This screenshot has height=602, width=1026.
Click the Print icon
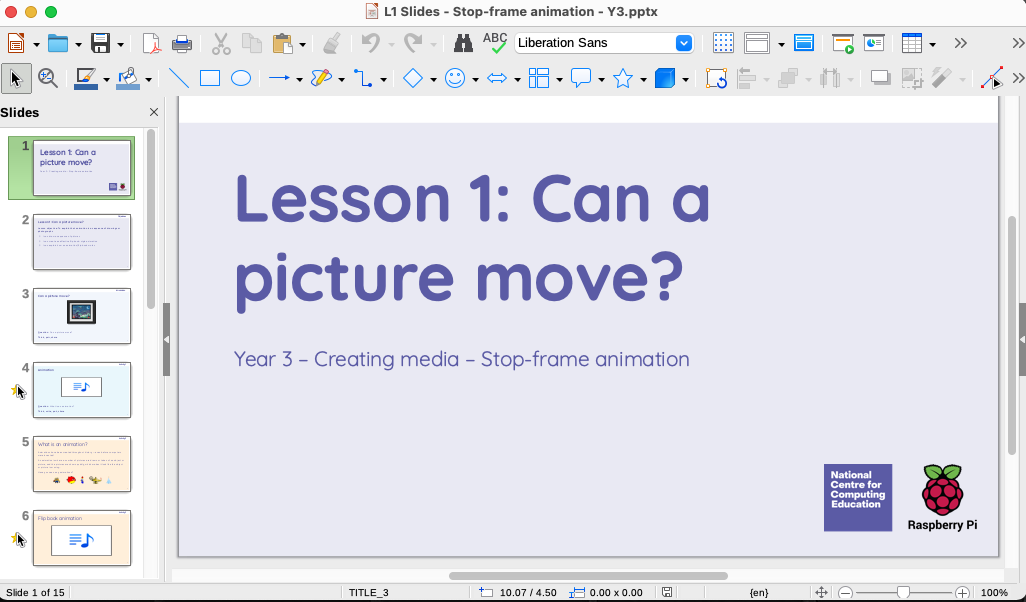182,43
